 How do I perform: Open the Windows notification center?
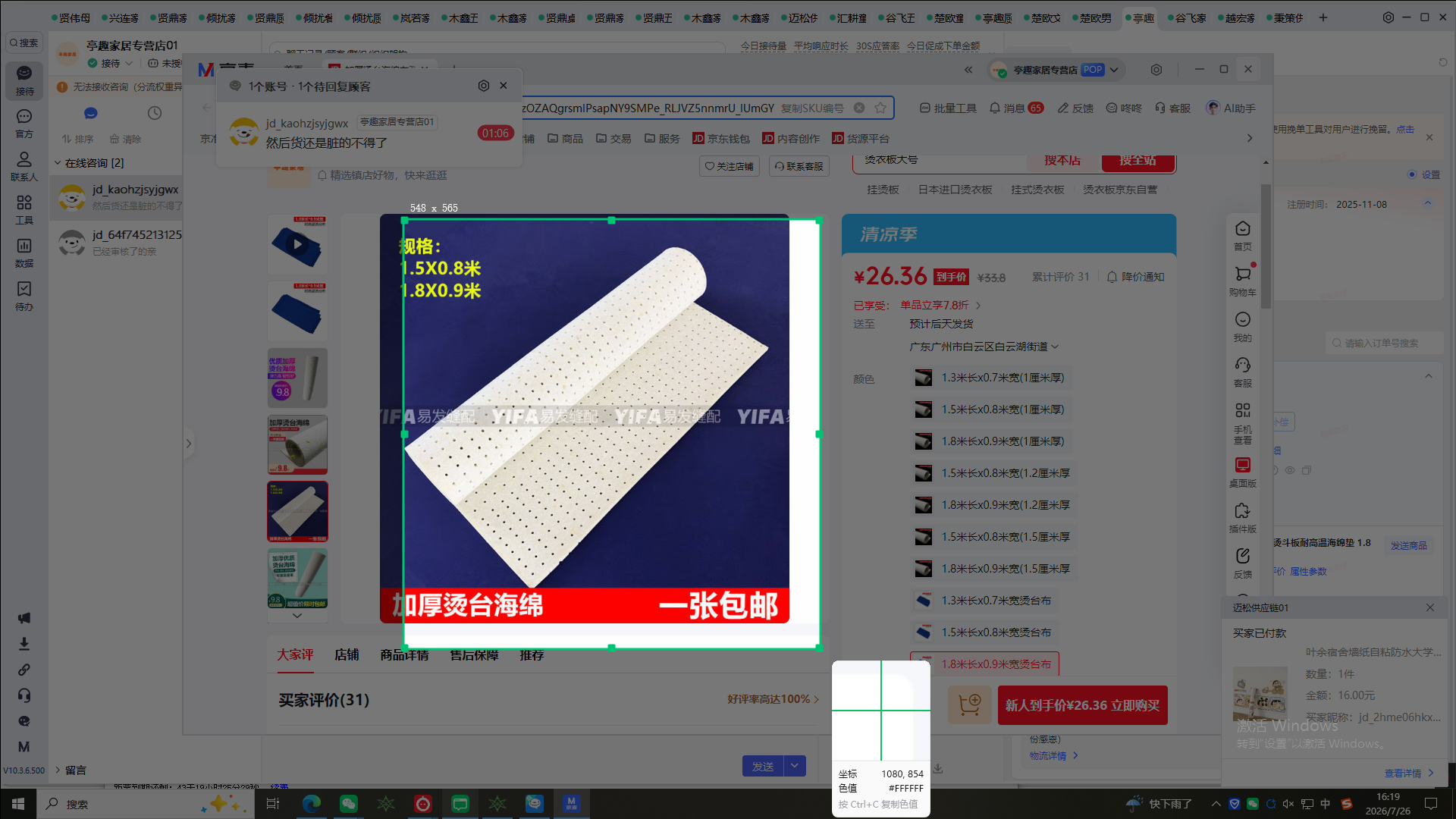pyautogui.click(x=1431, y=804)
